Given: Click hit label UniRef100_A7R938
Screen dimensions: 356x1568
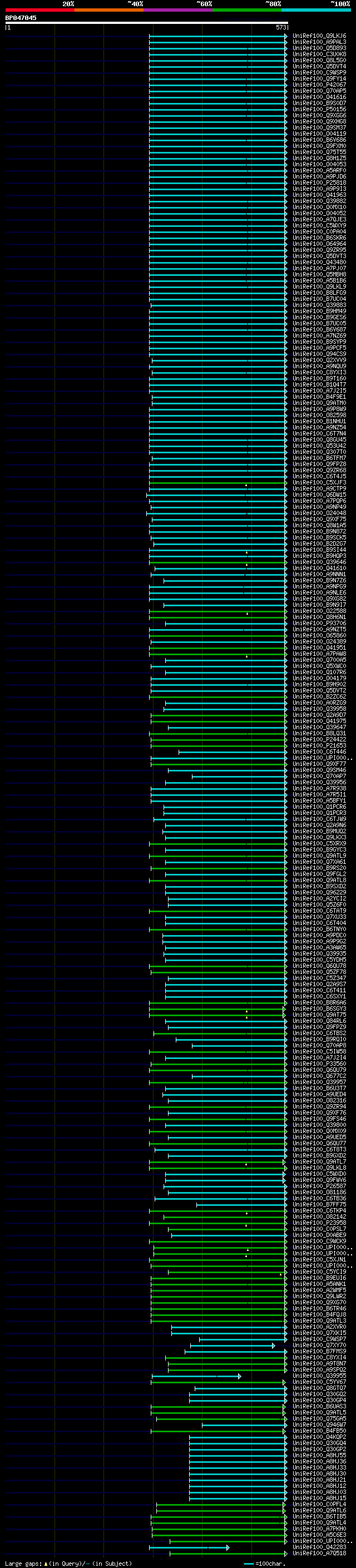Looking at the screenshot, I should pos(319,788).
